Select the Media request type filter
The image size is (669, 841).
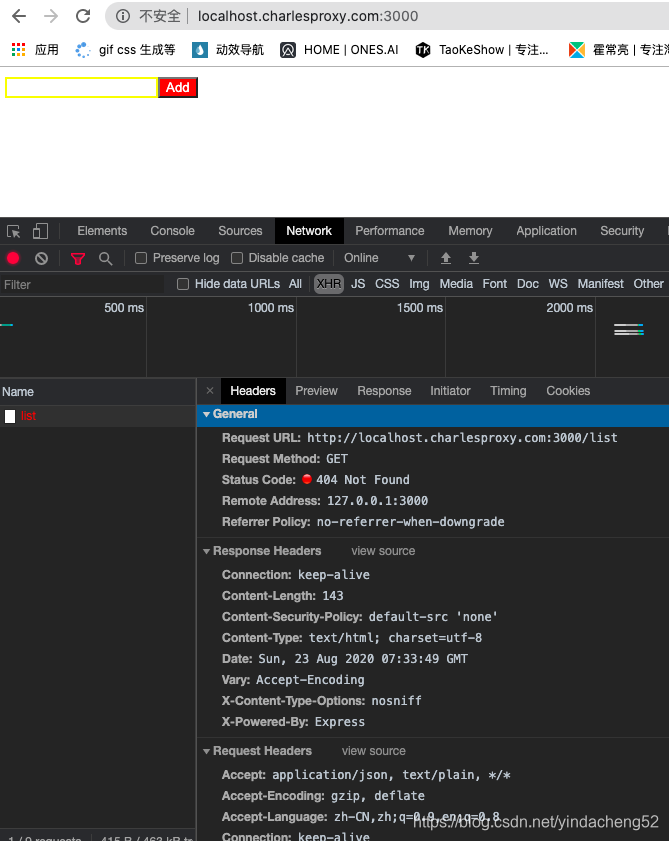click(x=456, y=284)
